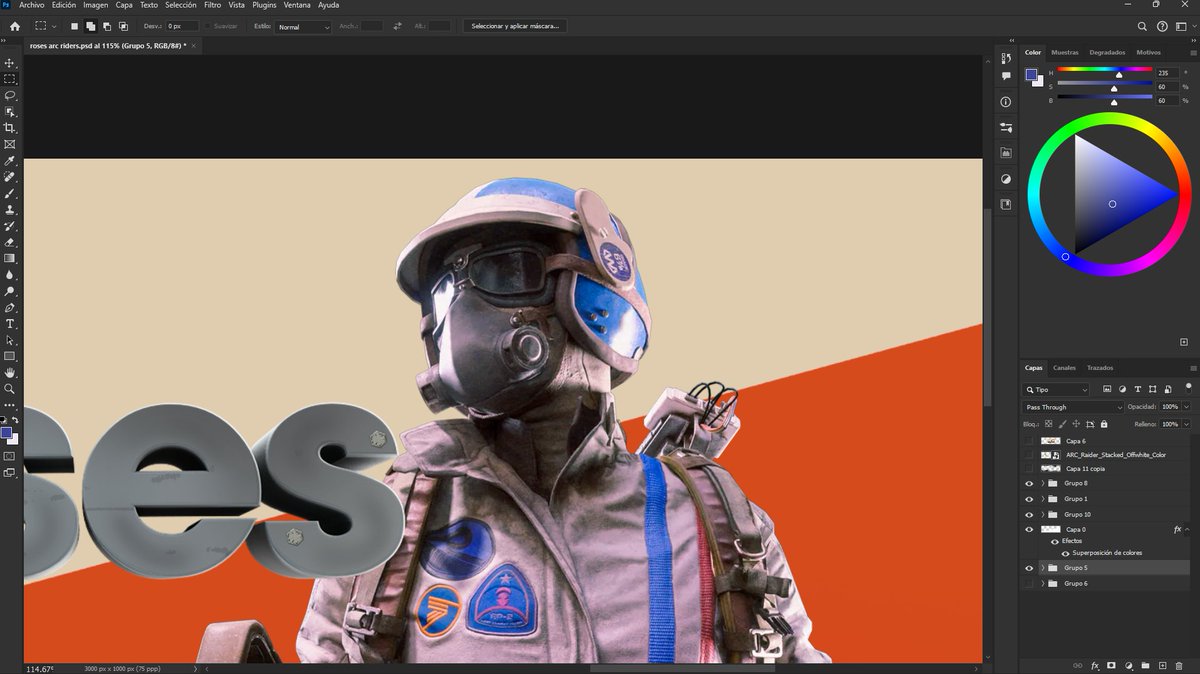Open the Archivo menu
Image resolution: width=1200 pixels, height=674 pixels.
(32, 5)
